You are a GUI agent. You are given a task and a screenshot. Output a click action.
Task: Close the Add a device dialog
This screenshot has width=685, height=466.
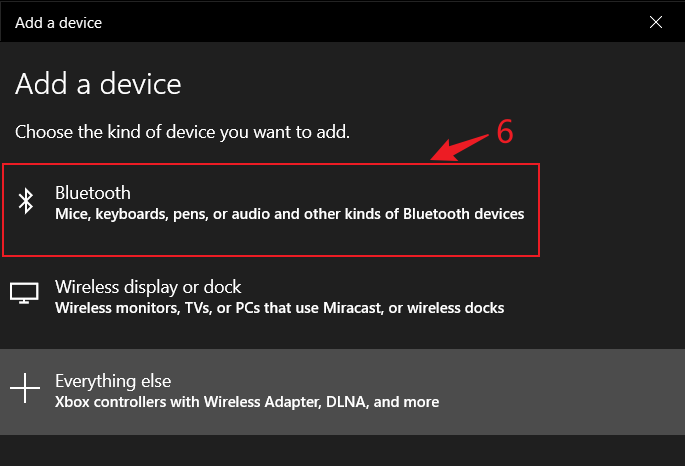tap(655, 22)
